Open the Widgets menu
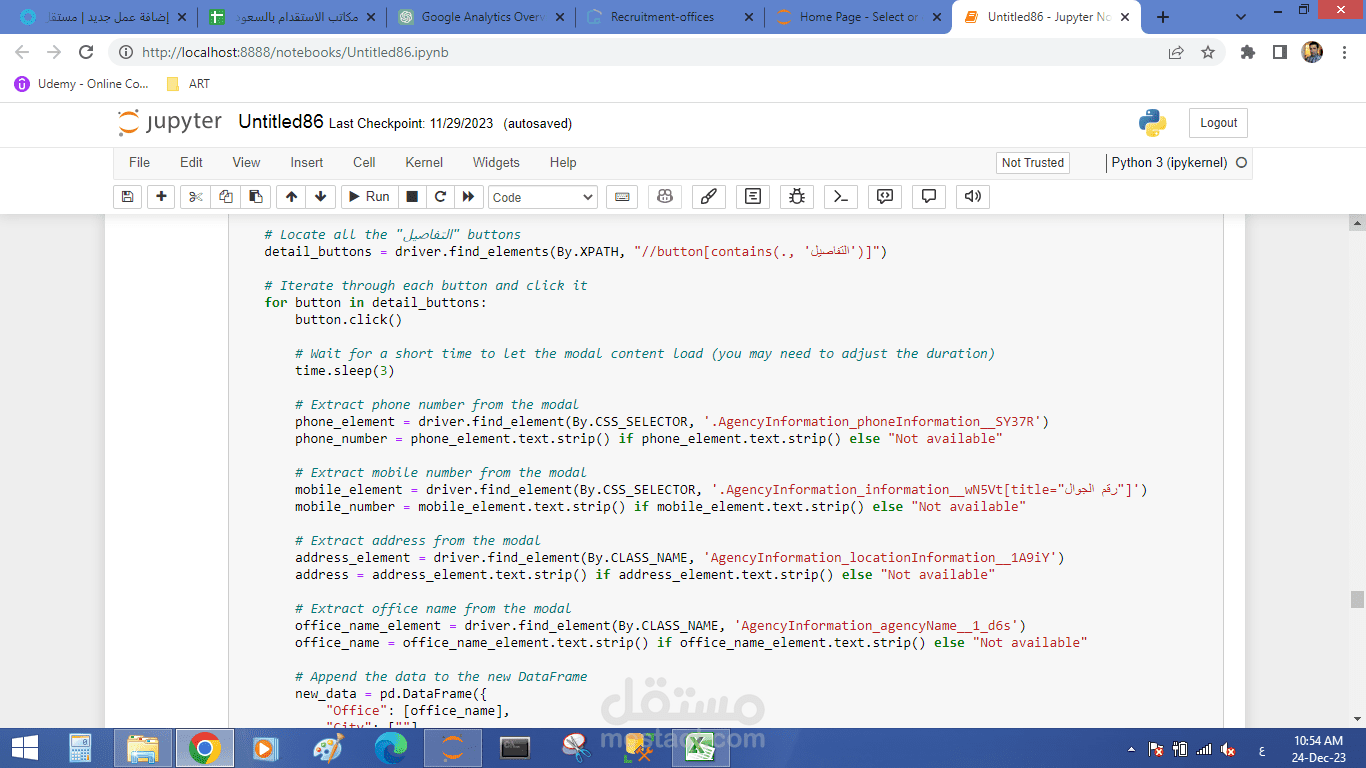This screenshot has height=768, width=1366. coord(496,162)
